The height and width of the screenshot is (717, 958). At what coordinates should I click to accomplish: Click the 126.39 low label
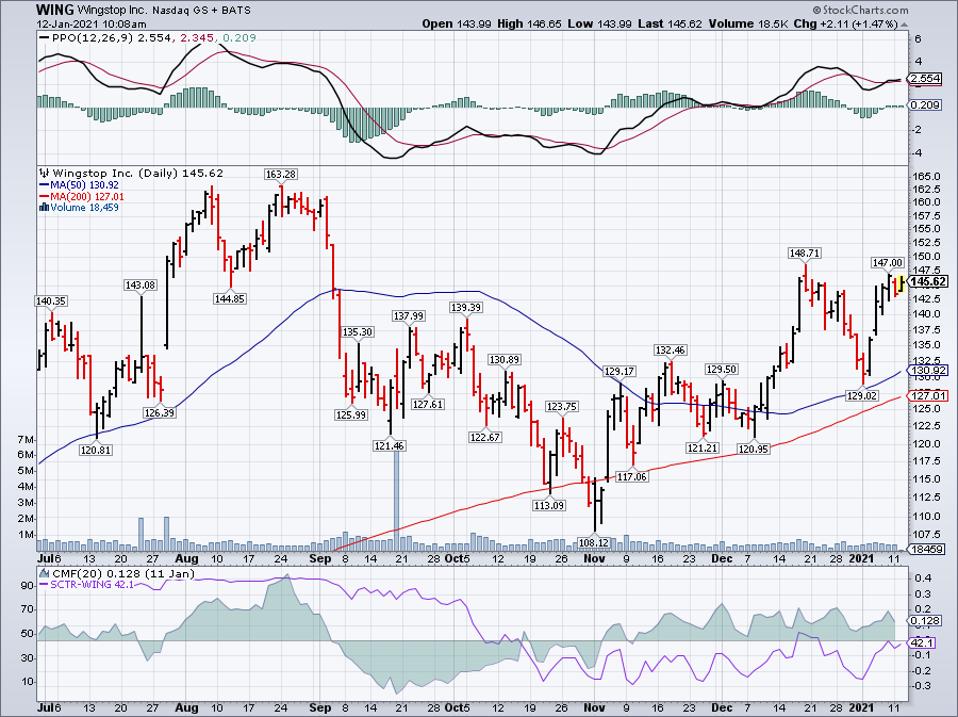[x=160, y=413]
